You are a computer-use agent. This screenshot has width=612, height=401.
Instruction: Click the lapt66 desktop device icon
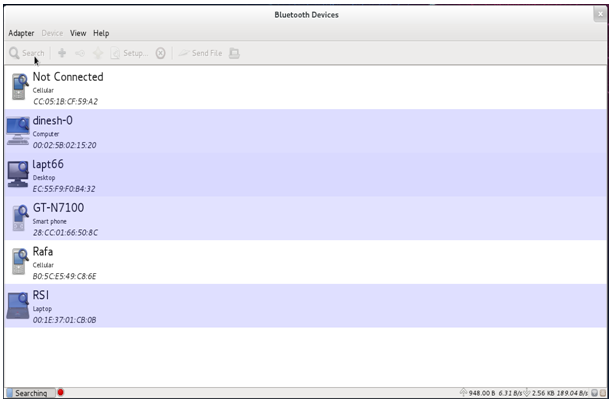18,174
